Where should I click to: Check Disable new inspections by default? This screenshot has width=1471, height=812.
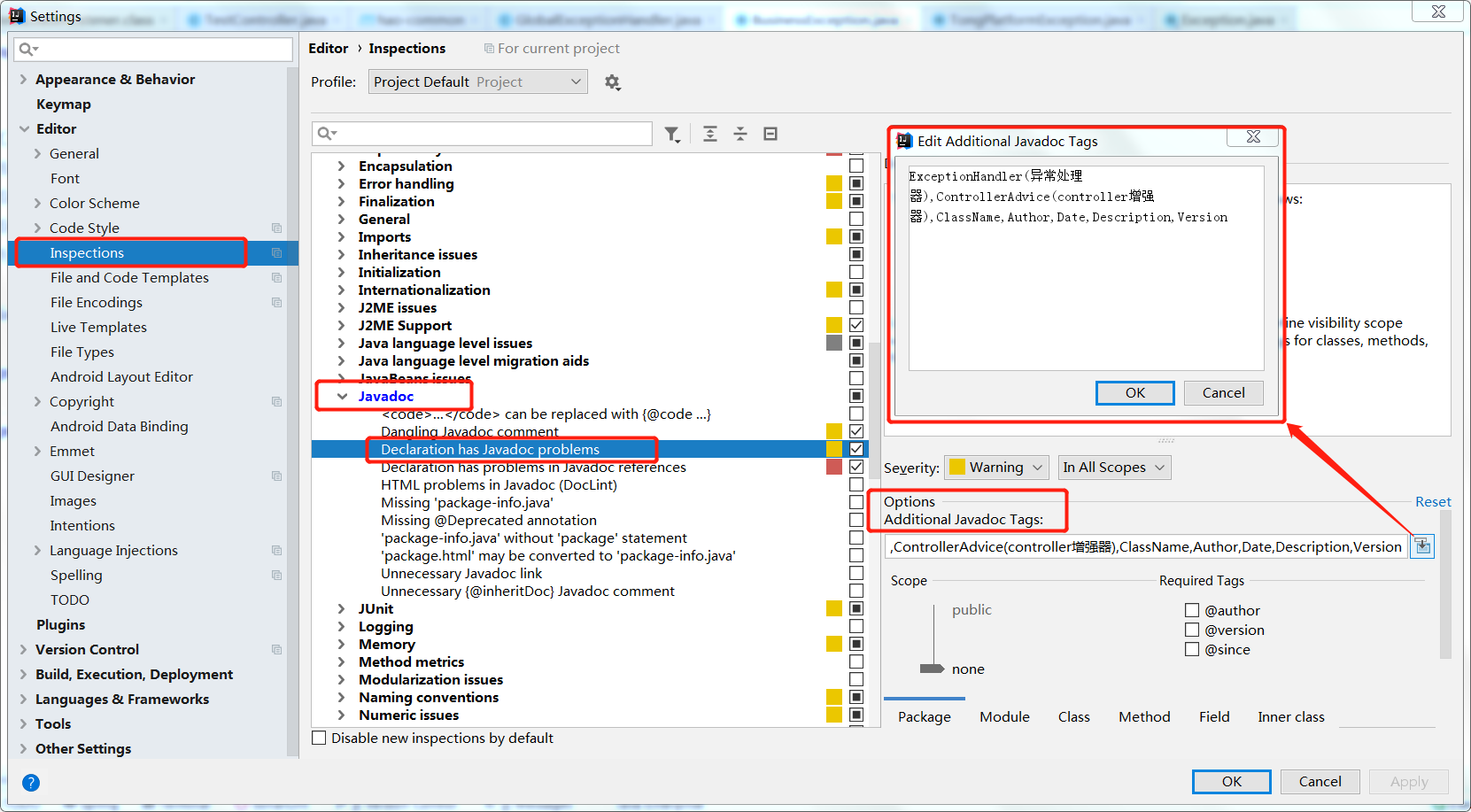(319, 738)
